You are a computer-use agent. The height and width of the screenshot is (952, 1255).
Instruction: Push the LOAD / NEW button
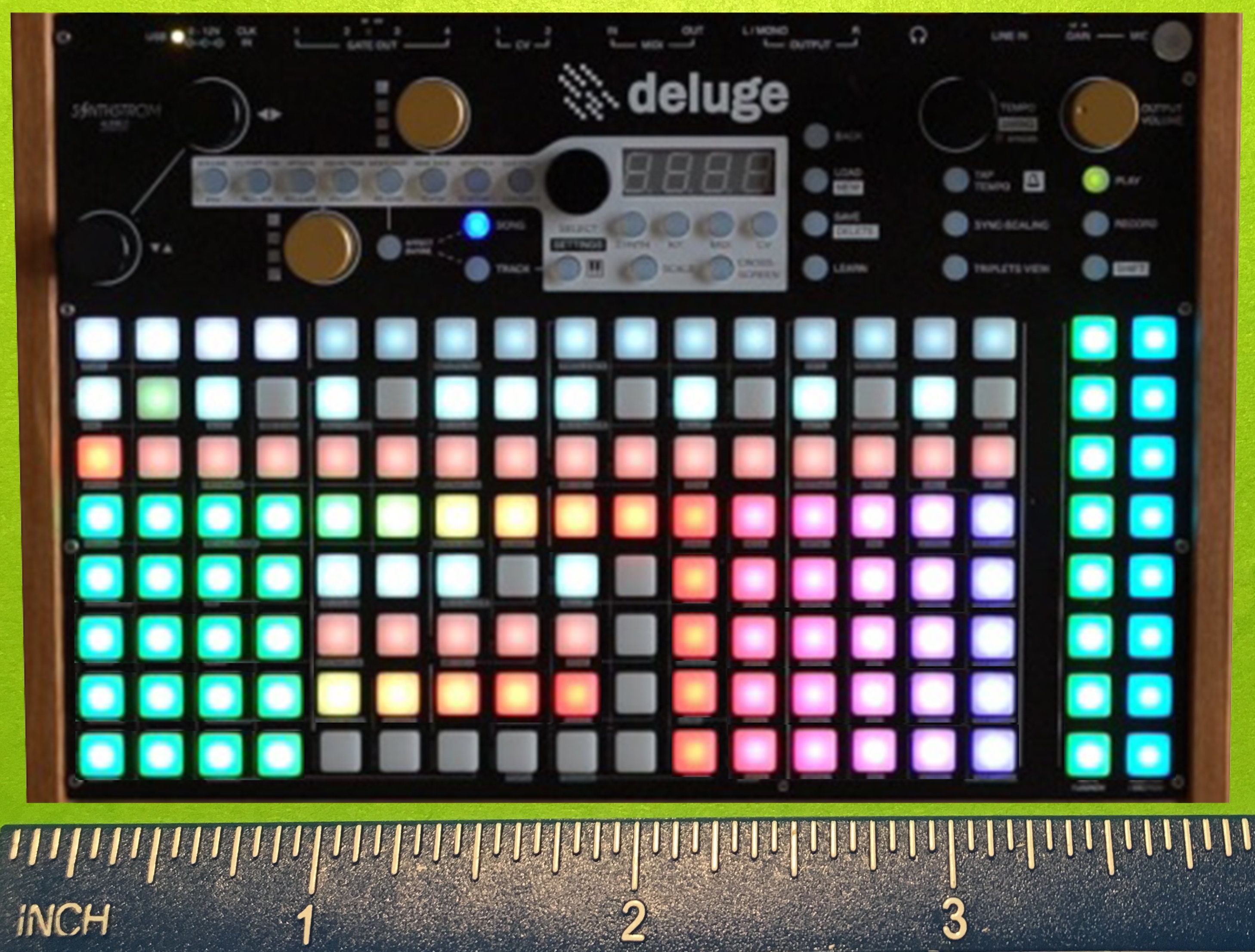click(x=816, y=180)
